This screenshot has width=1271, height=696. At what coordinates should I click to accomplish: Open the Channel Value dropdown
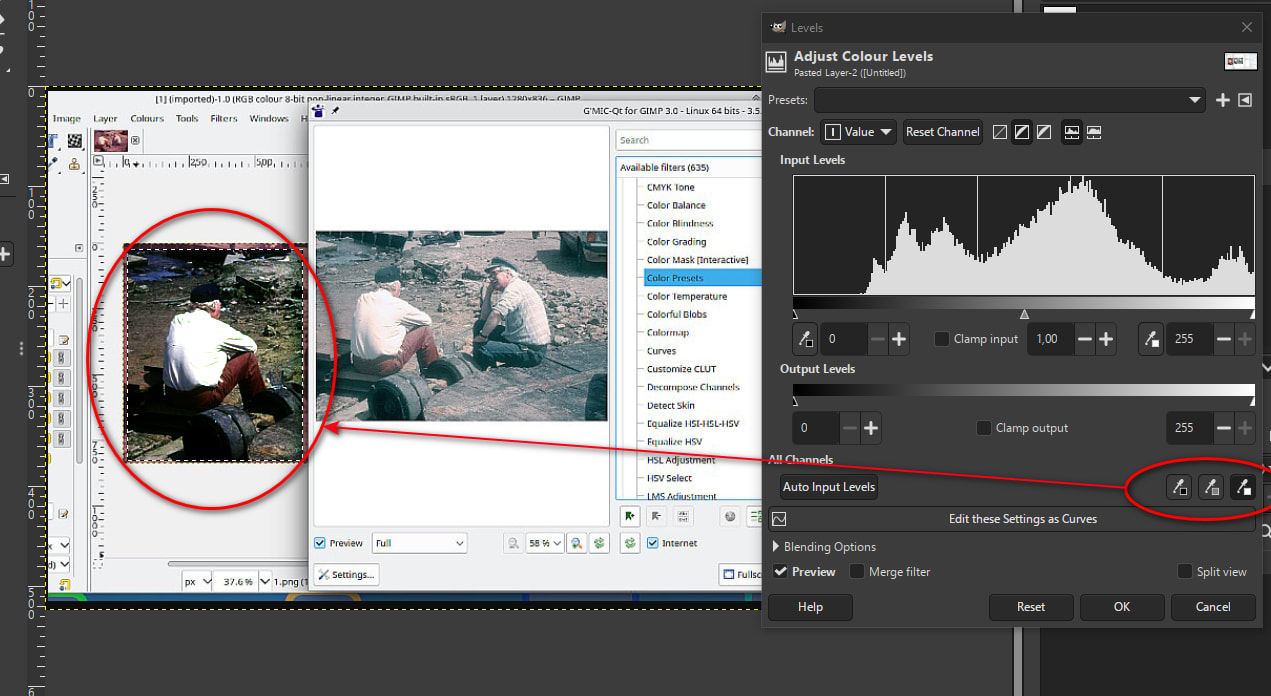tap(858, 132)
